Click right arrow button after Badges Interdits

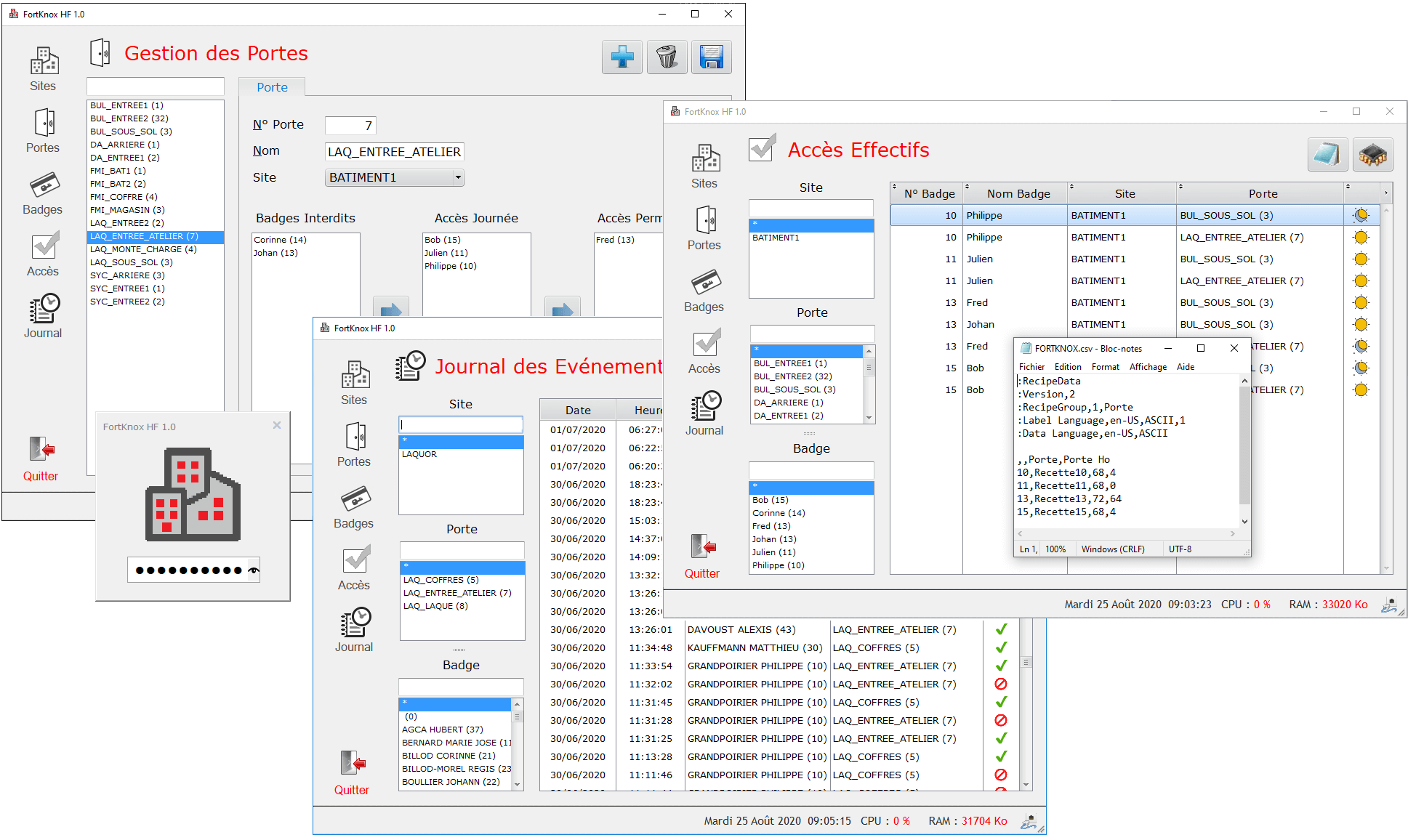pyautogui.click(x=390, y=308)
